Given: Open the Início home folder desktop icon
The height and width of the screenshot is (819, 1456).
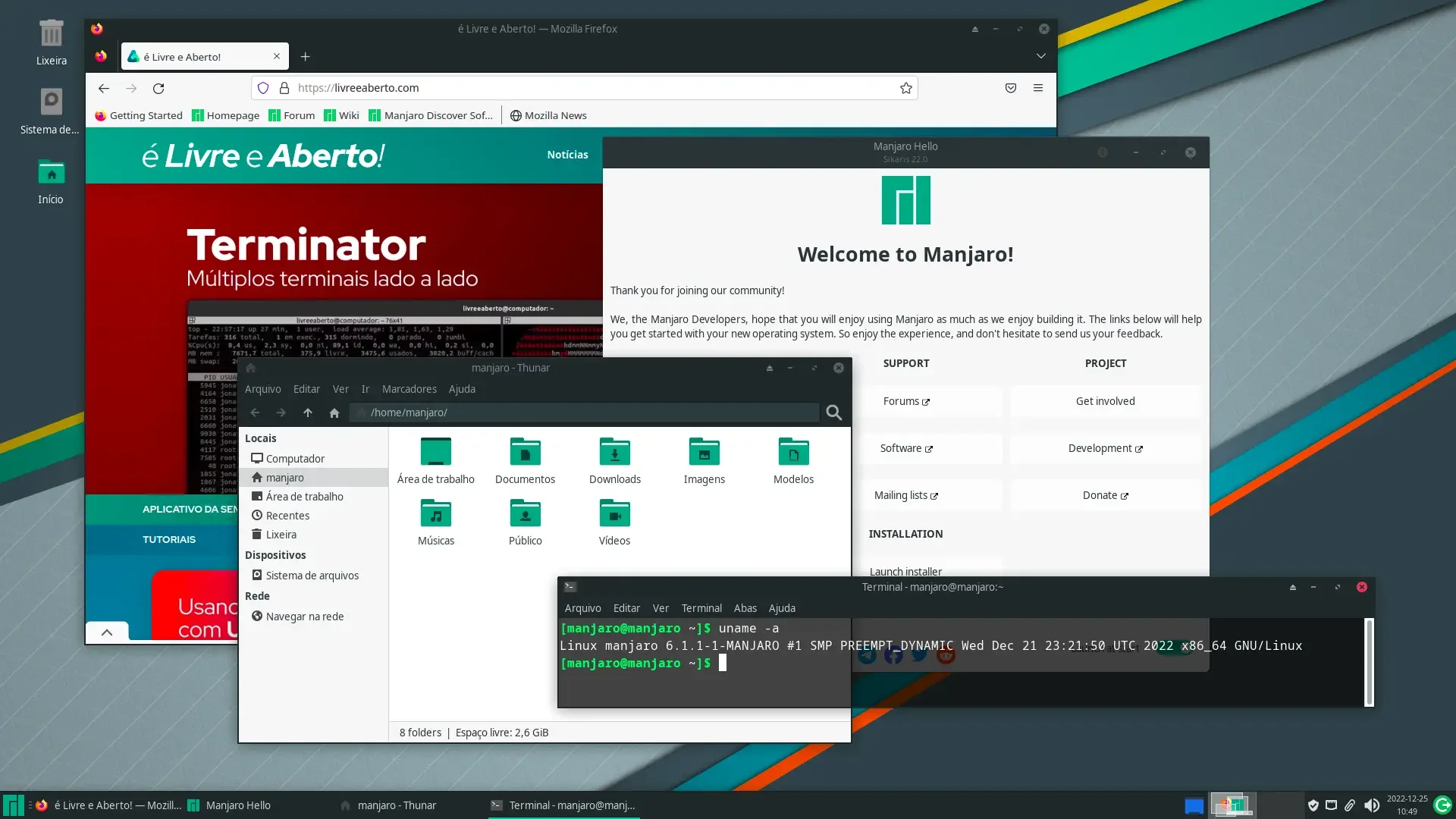Looking at the screenshot, I should 51,181.
